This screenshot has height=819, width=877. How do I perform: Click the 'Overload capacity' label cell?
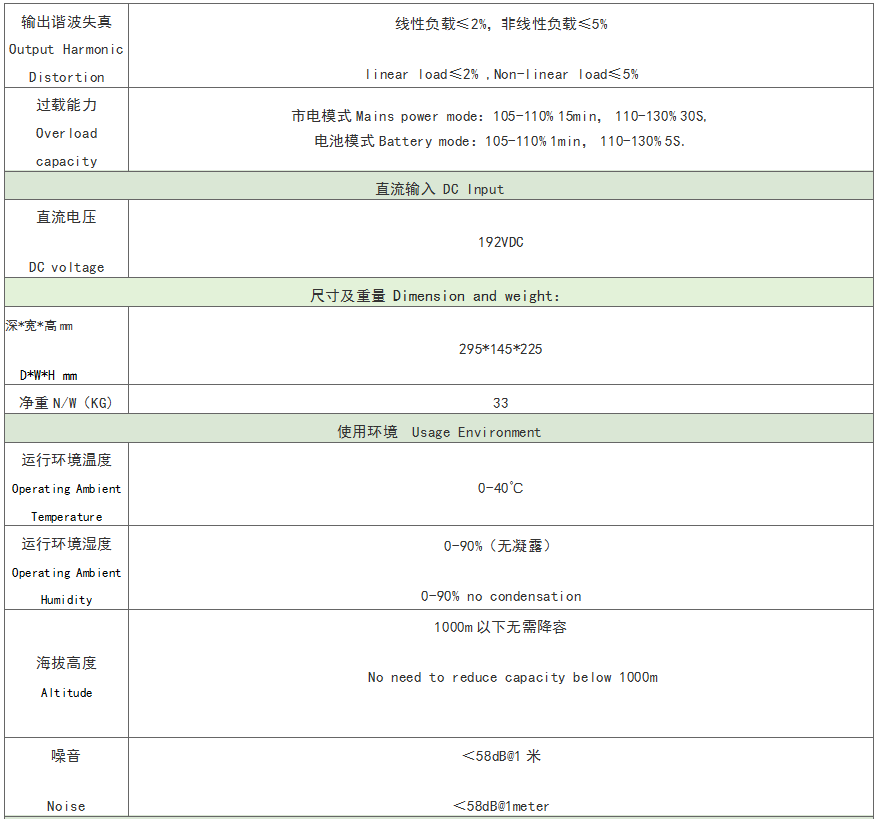coord(66,133)
